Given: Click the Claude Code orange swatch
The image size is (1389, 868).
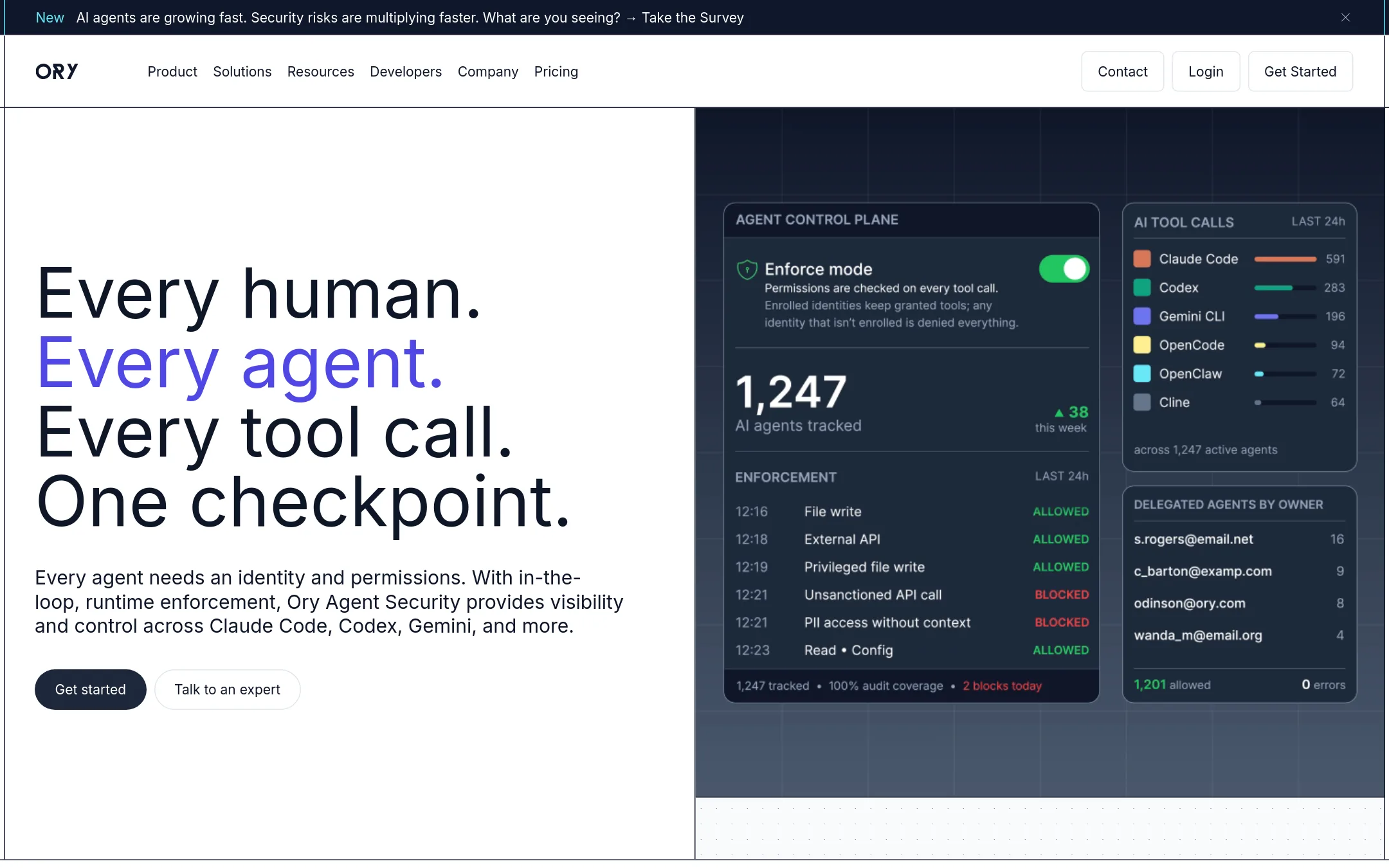Looking at the screenshot, I should (1142, 258).
